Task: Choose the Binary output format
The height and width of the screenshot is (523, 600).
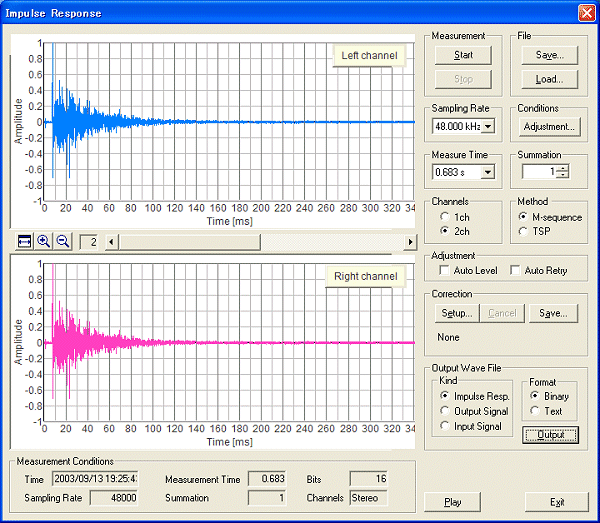Action: 549,396
